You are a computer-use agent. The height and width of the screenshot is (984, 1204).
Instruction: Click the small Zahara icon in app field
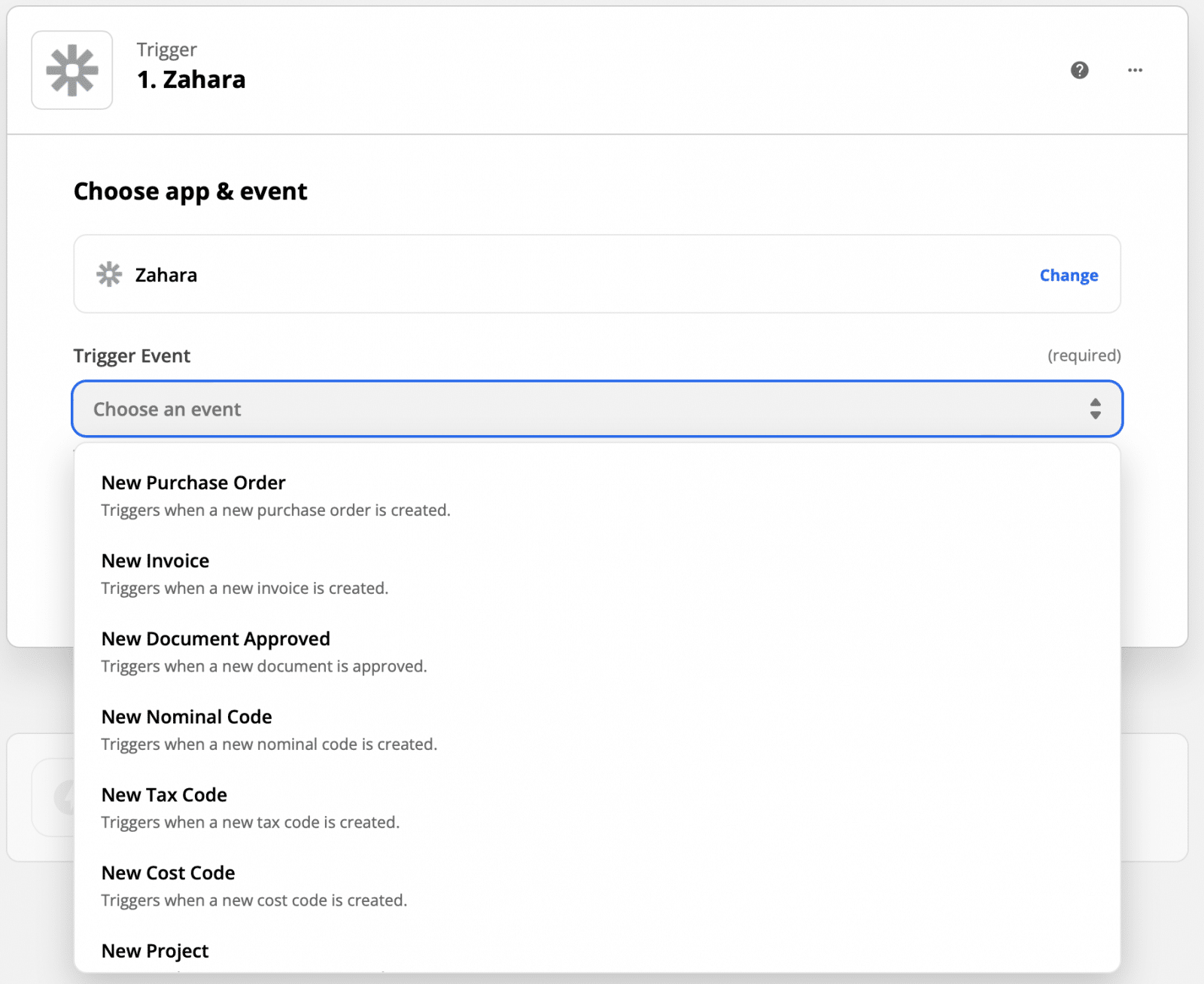pyautogui.click(x=109, y=274)
